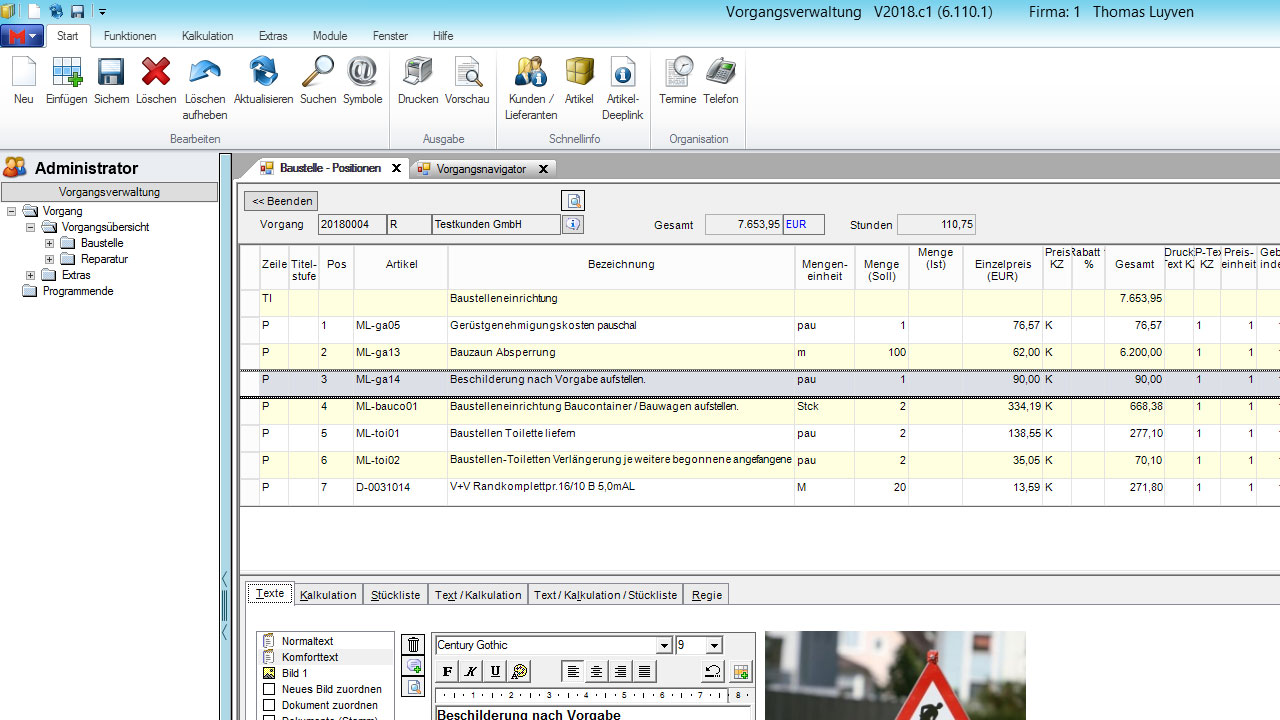
Task: Click the trash icon beside text list
Action: [x=413, y=644]
